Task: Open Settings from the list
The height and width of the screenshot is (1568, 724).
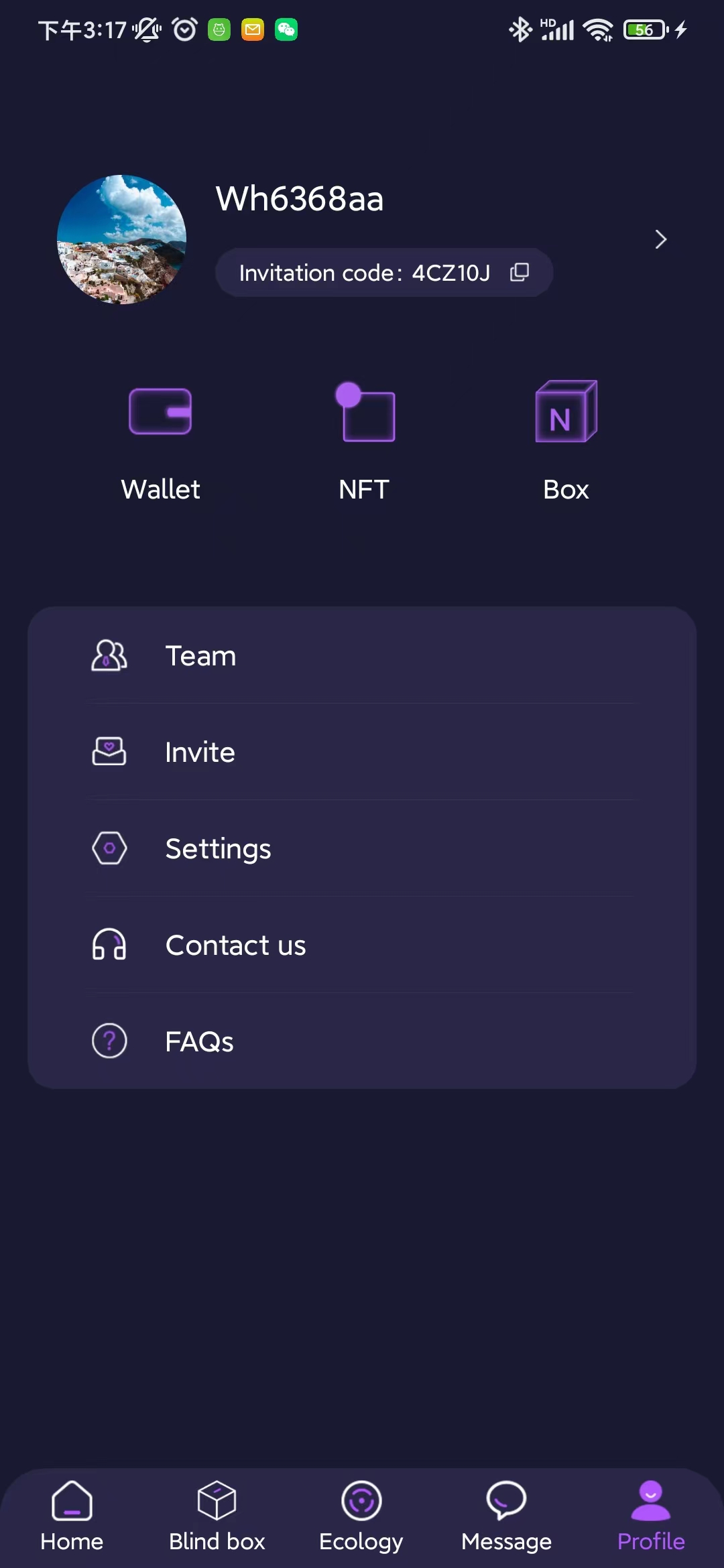Action: 362,848
